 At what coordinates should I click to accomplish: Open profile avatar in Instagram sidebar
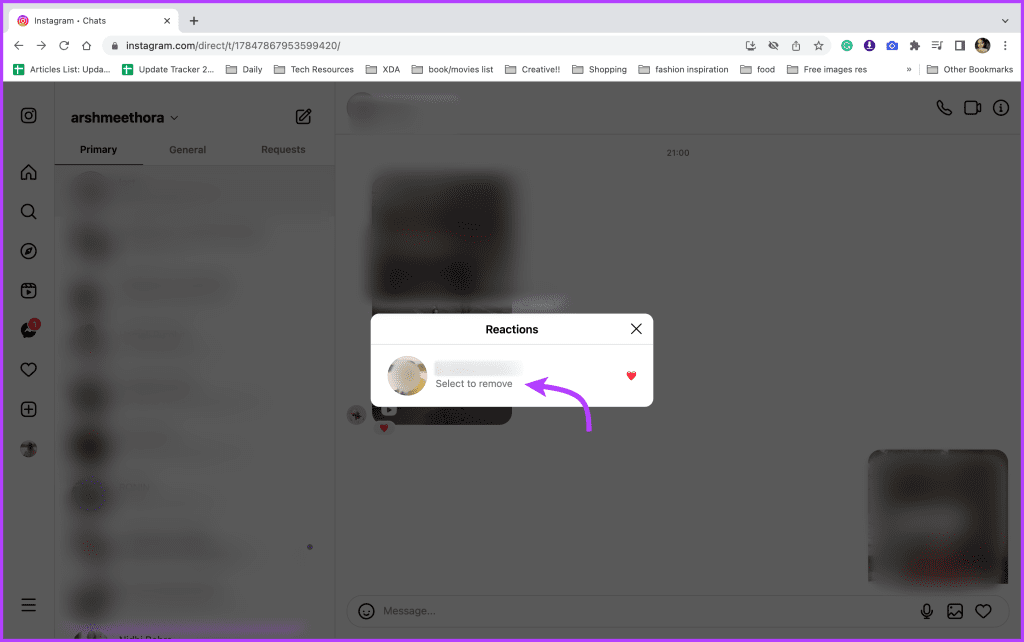click(x=28, y=449)
